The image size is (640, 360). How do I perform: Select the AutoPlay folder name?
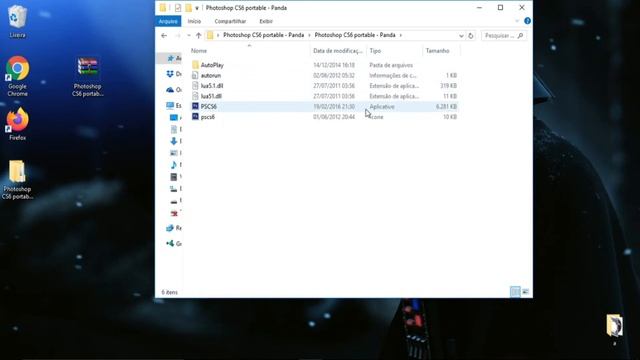[x=212, y=65]
